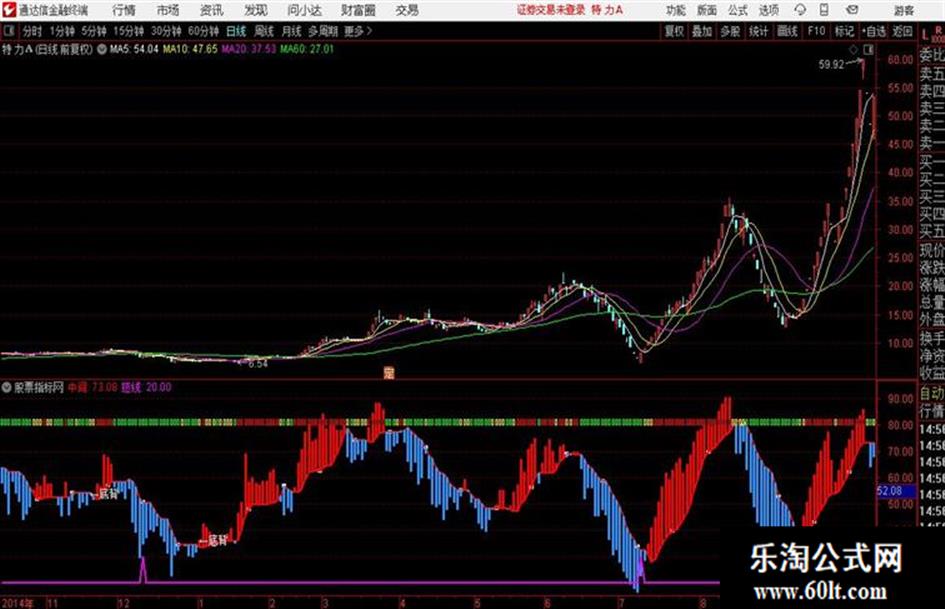Toggle the panel icon left of 分时
Viewport: 945px width, 609px height.
tap(9, 31)
